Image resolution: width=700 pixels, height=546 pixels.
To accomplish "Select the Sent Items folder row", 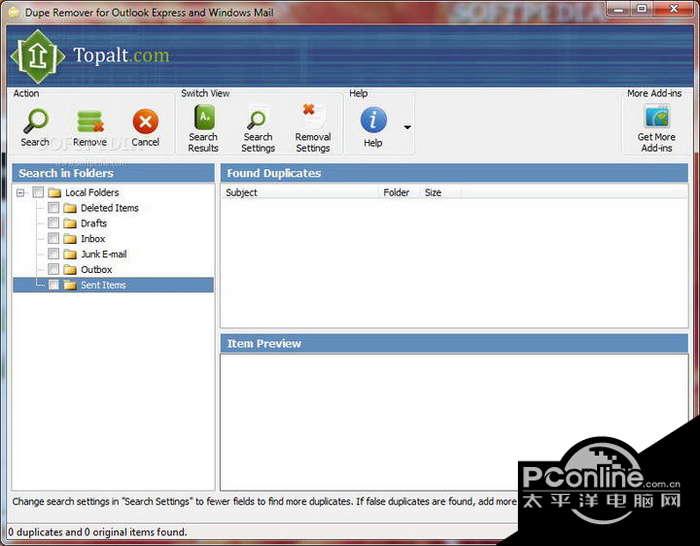I will pyautogui.click(x=113, y=285).
